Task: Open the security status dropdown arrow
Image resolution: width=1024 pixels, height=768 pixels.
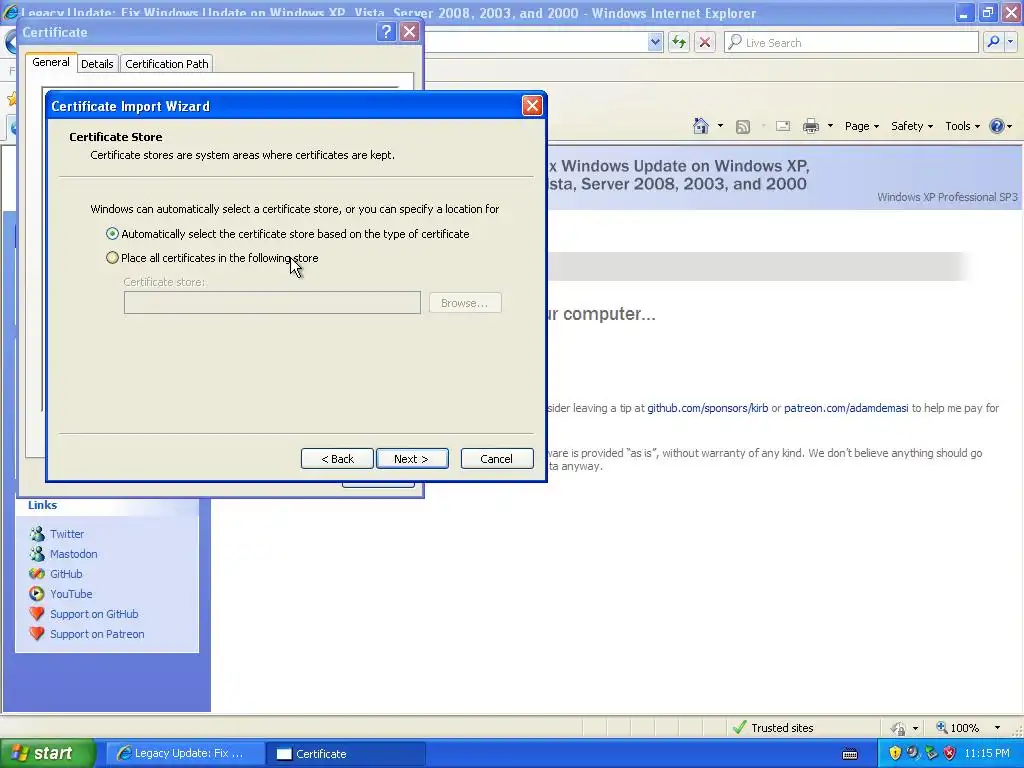Action: [915, 728]
